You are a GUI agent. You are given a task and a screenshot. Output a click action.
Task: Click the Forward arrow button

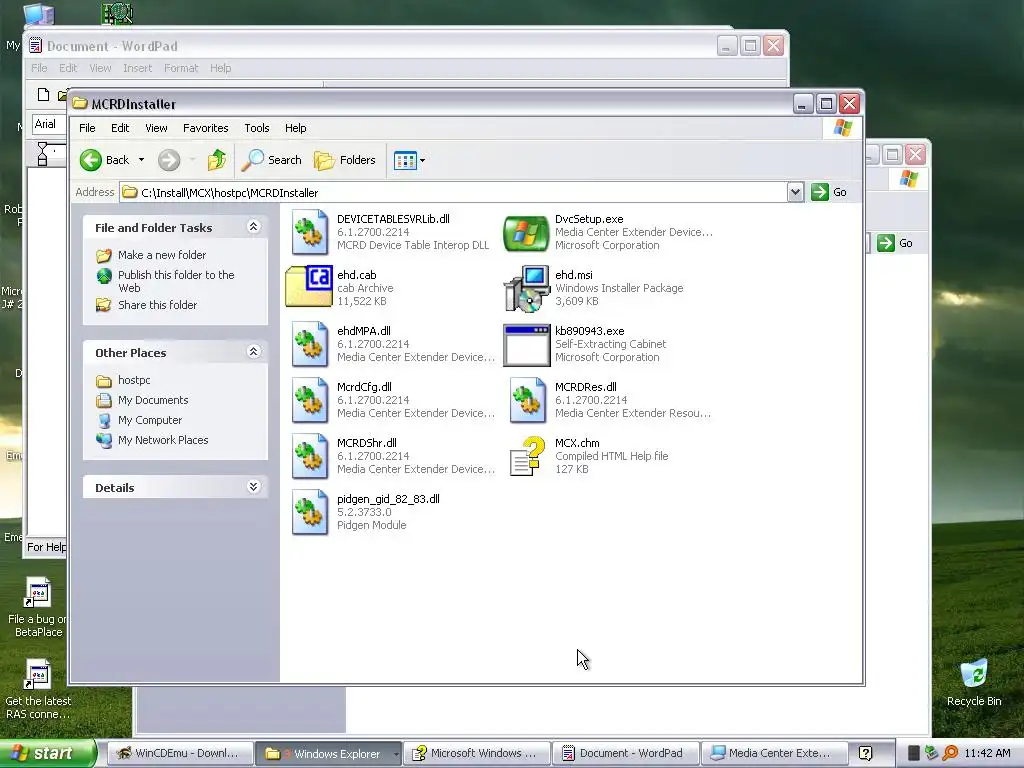coord(169,160)
